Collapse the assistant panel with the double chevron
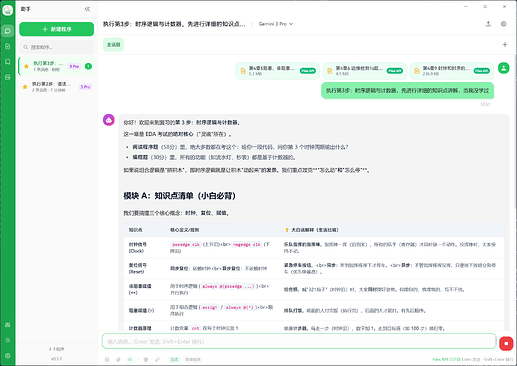The image size is (517, 366). (87, 9)
